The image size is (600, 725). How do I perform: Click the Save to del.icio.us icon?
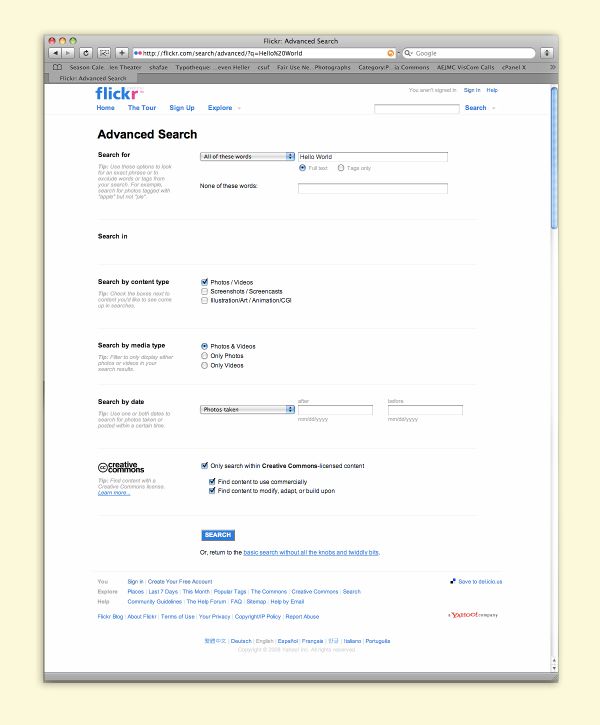[453, 580]
